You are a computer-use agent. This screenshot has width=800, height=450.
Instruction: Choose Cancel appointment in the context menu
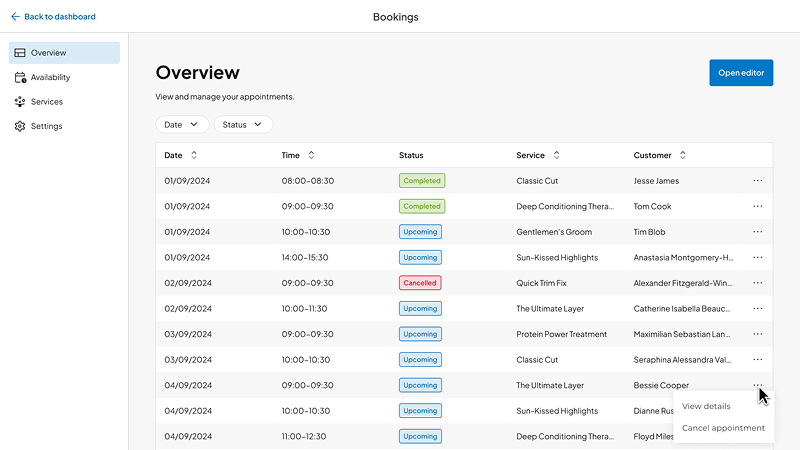pos(723,428)
